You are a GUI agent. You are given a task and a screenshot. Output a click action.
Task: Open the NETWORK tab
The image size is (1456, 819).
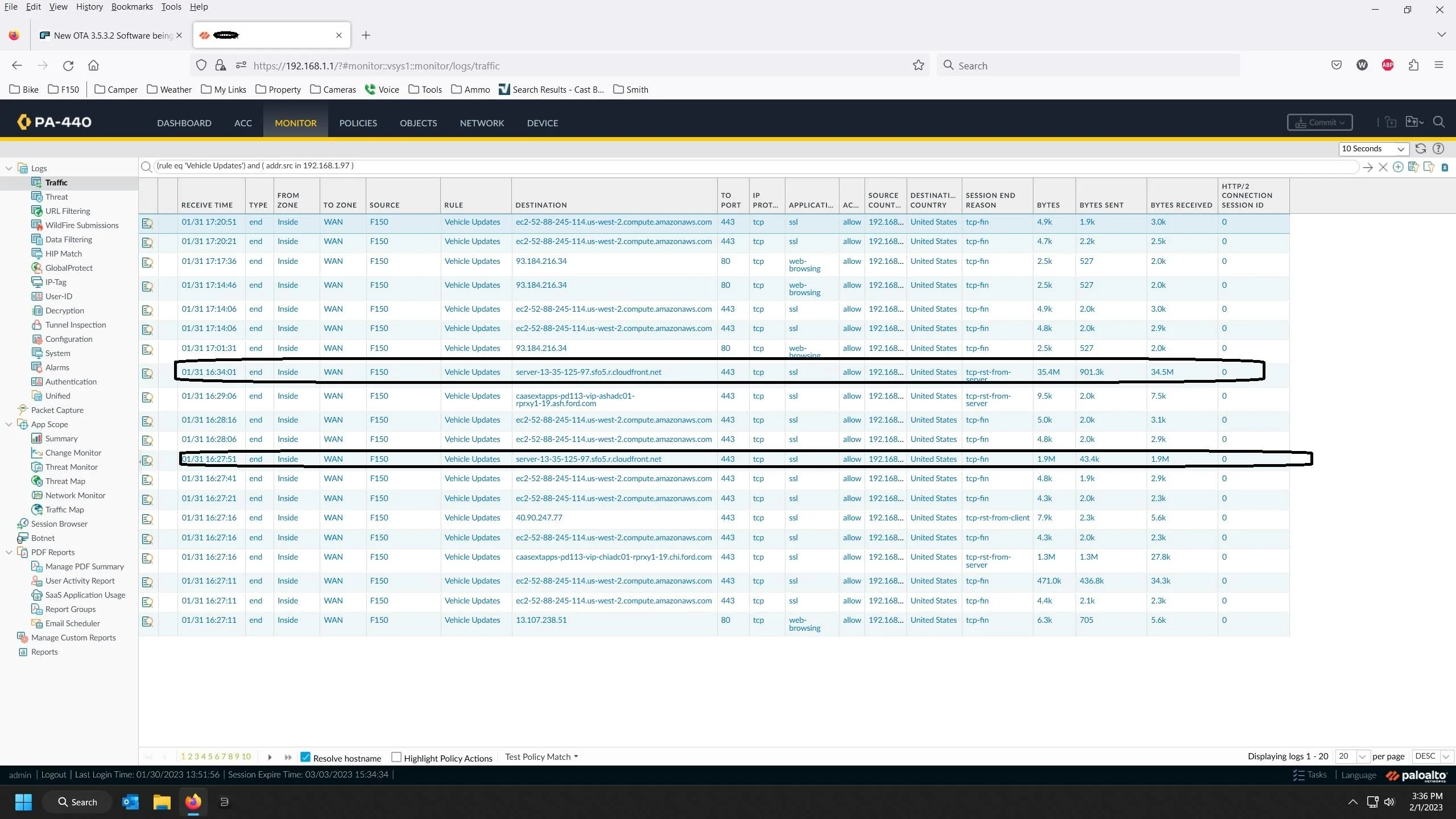482,123
